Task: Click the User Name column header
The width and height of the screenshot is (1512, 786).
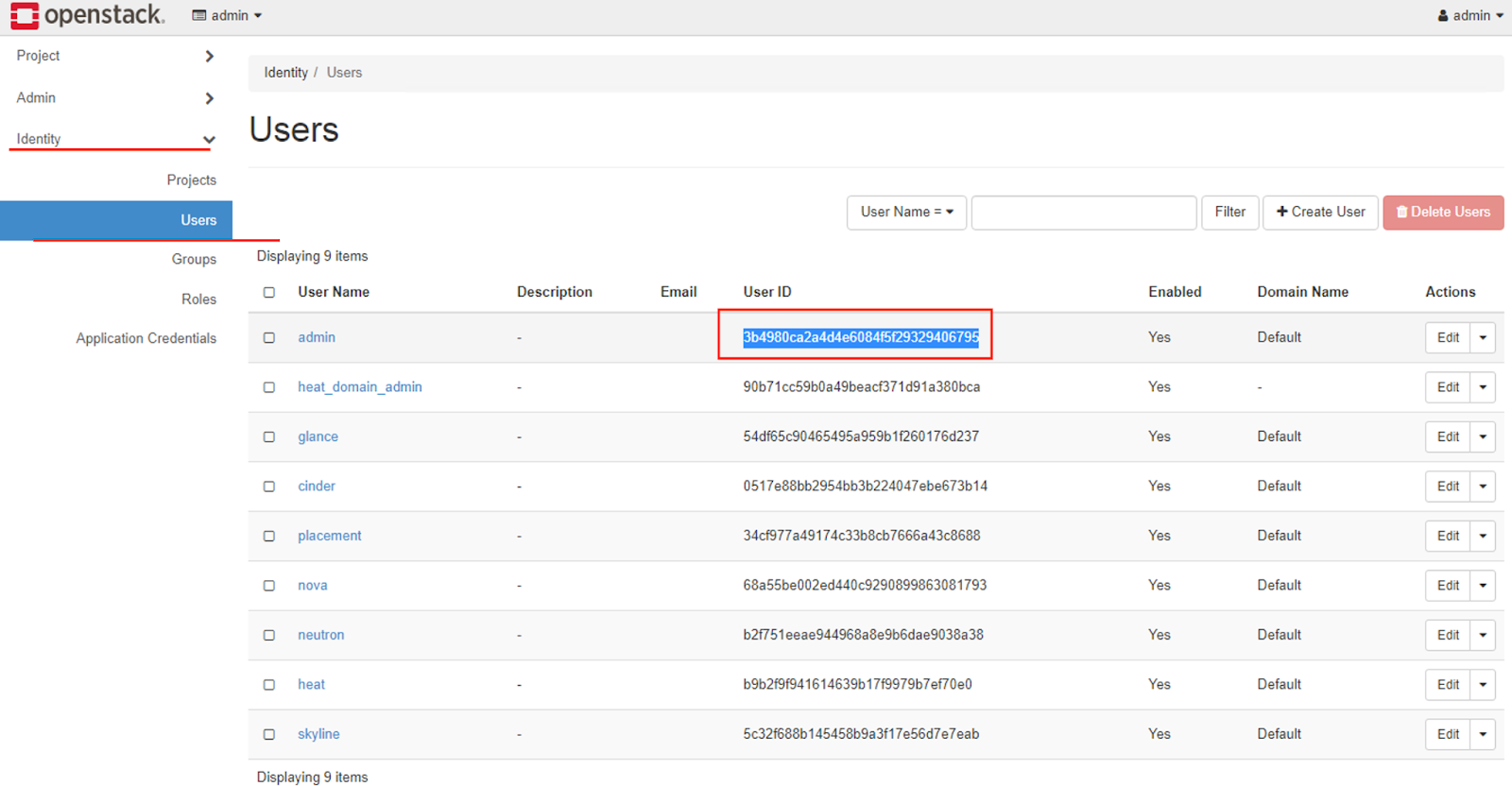Action: (334, 292)
